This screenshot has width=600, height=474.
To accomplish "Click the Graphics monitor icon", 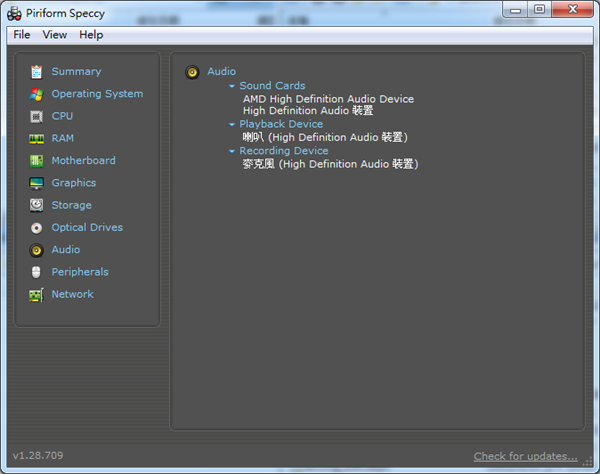I will click(x=36, y=183).
